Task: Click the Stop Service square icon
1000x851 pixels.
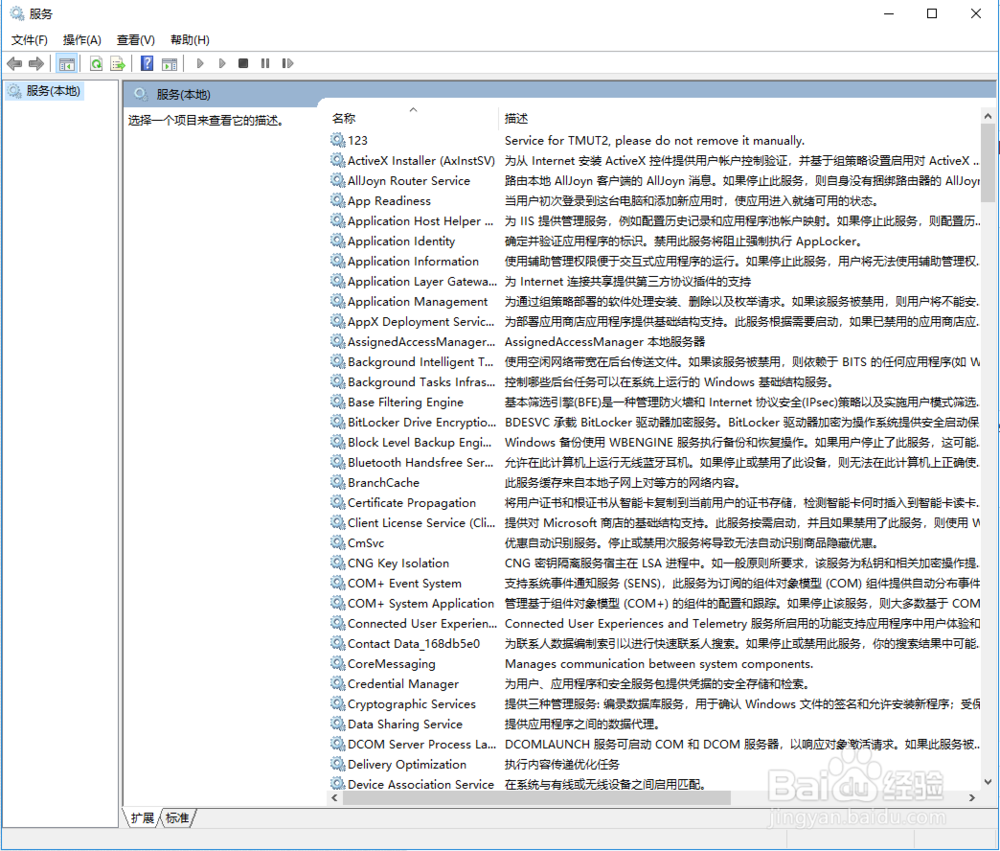Action: (243, 63)
